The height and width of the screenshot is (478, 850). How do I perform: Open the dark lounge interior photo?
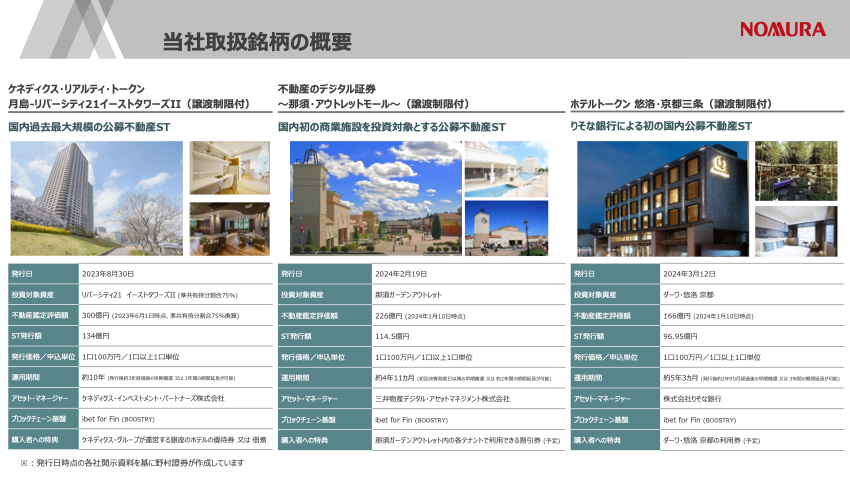(230, 229)
